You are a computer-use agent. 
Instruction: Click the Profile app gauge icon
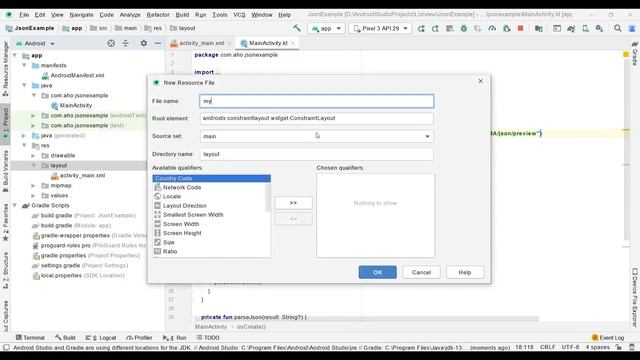pos(492,28)
